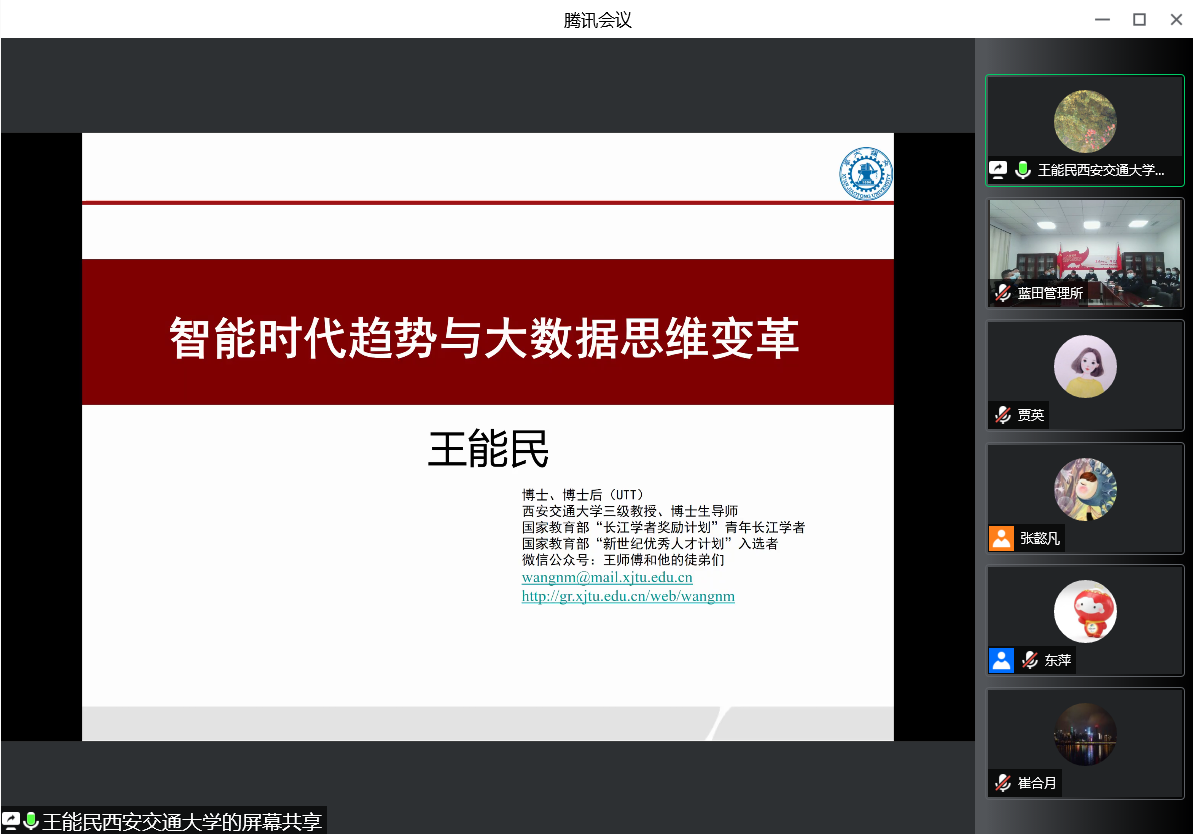Click the mic icon in the screen sharing banner
1193x834 pixels.
point(31,821)
